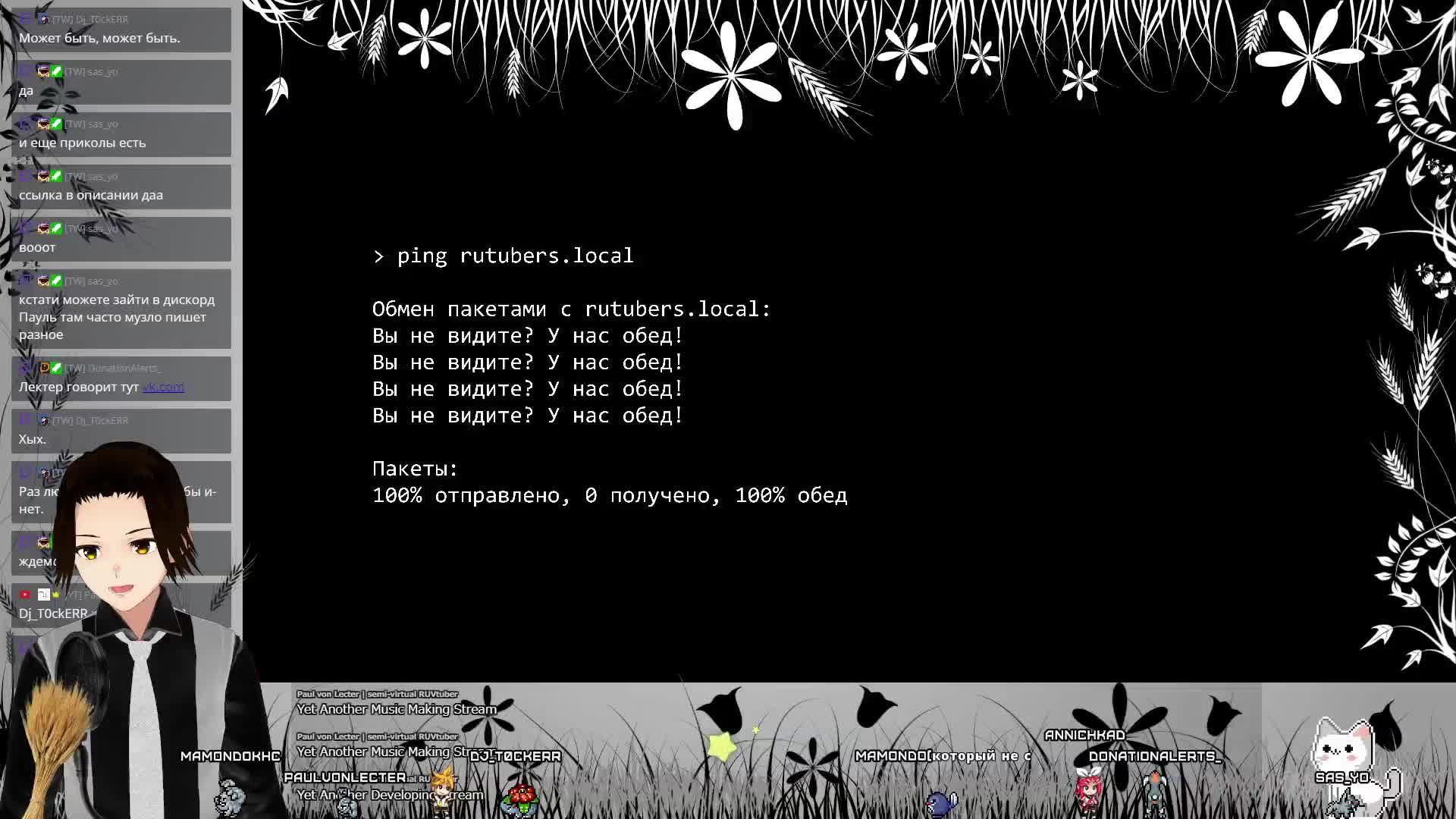Click the top 'Yet Another Music Making Stream' title
Viewport: 1456px width, 819px height.
[x=397, y=709]
